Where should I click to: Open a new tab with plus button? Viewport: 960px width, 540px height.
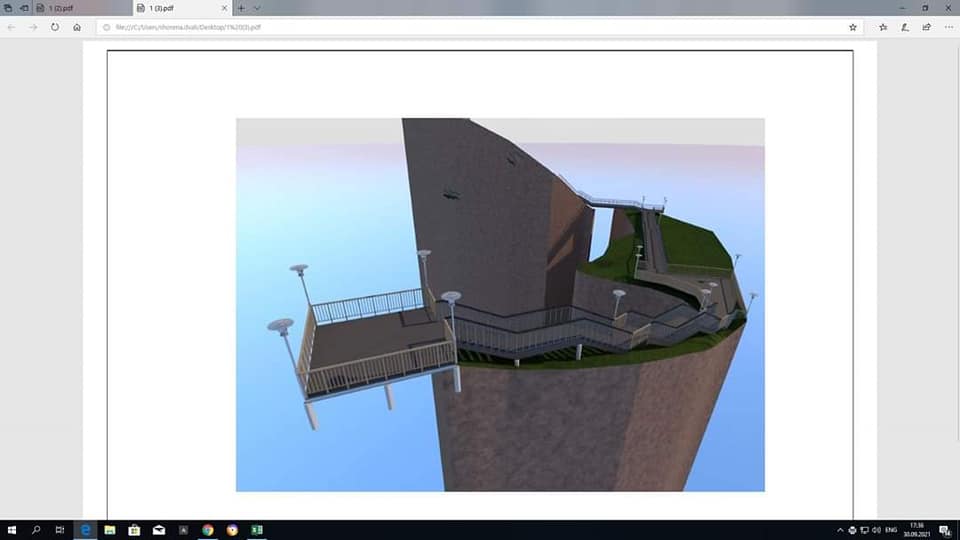click(x=241, y=8)
